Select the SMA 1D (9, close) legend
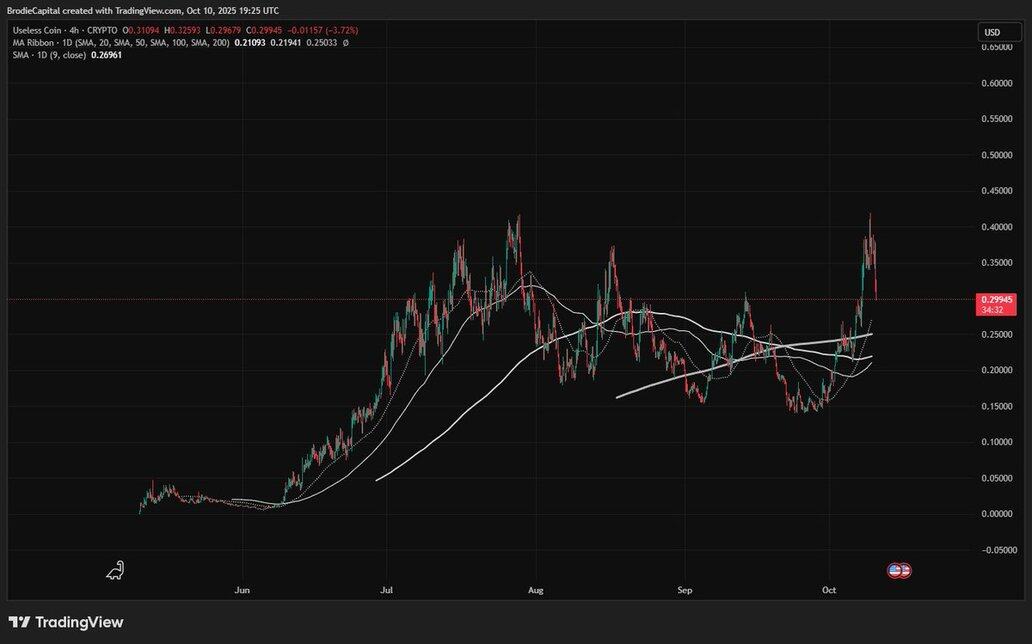This screenshot has width=1032, height=644. point(44,55)
